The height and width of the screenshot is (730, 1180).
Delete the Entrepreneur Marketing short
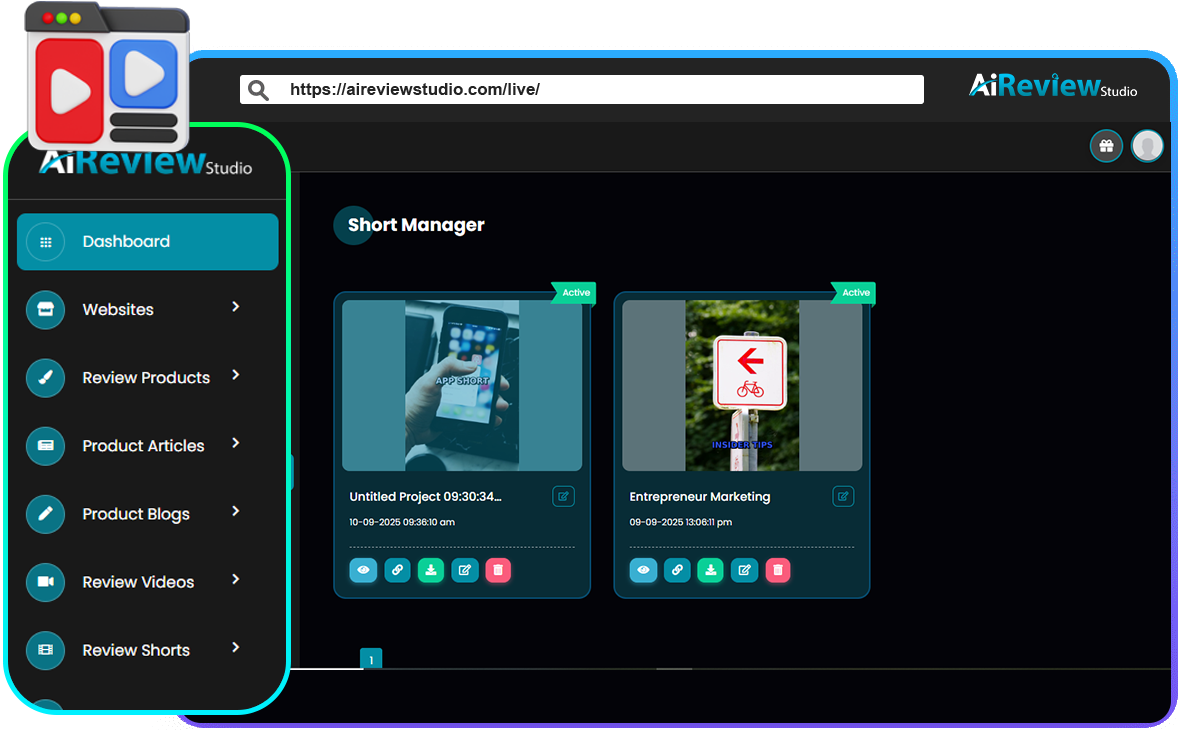coord(777,570)
